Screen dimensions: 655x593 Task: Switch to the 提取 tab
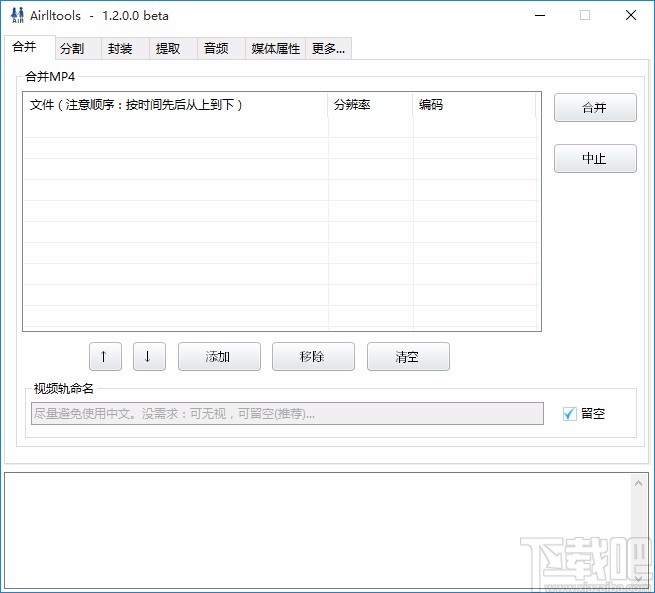173,48
